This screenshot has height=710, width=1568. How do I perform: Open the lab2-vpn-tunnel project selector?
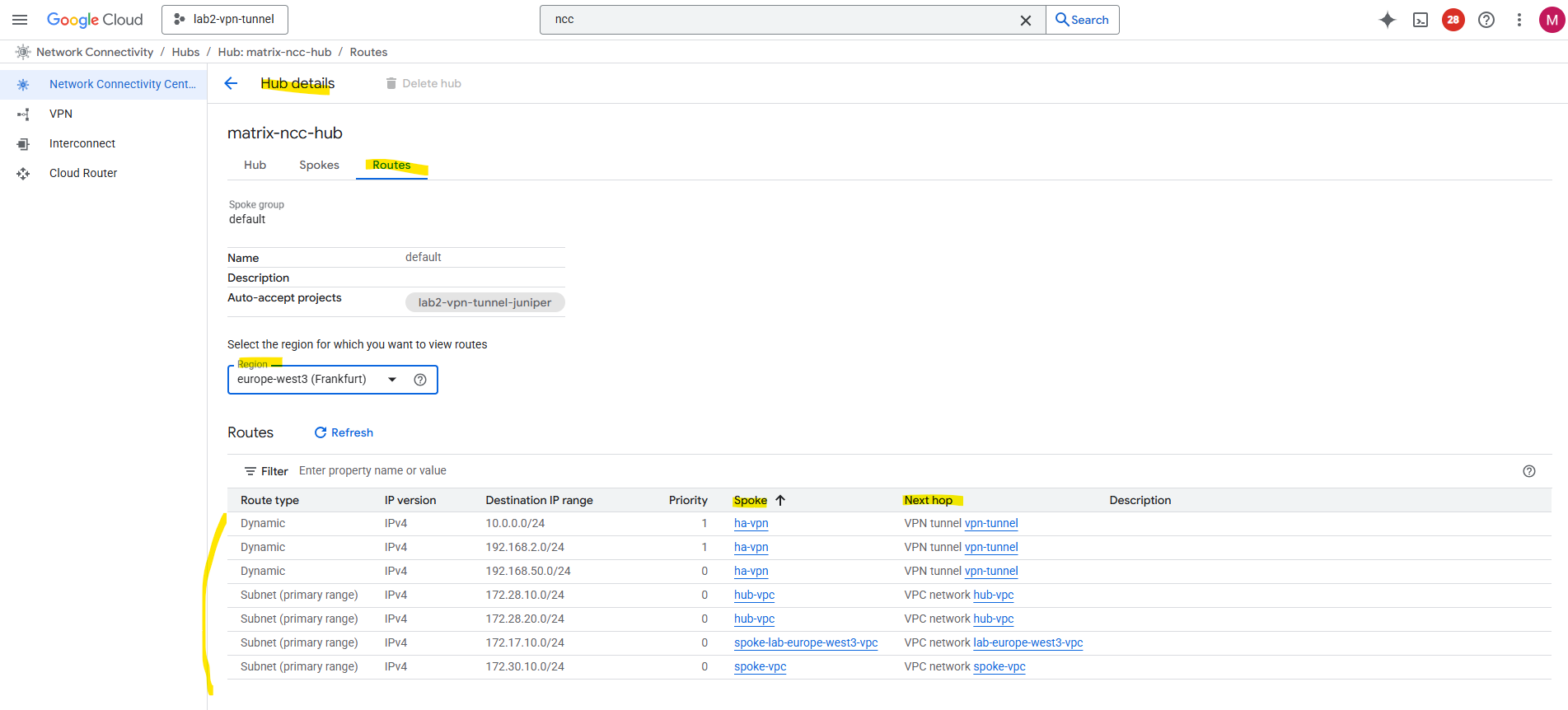tap(225, 20)
